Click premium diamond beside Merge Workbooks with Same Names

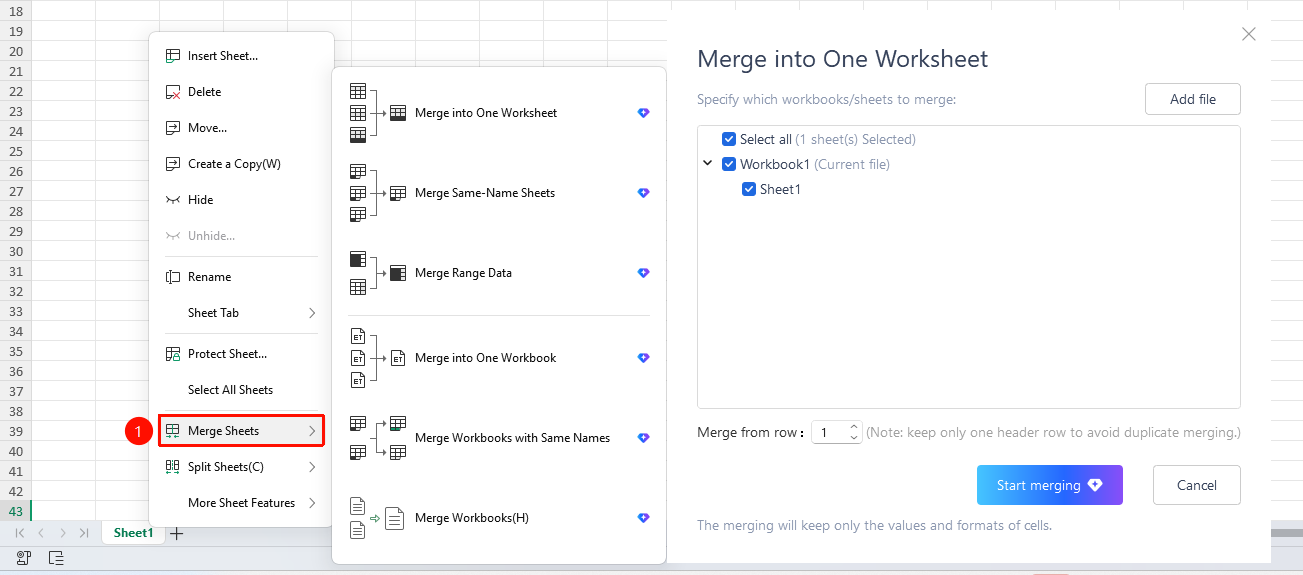(644, 438)
